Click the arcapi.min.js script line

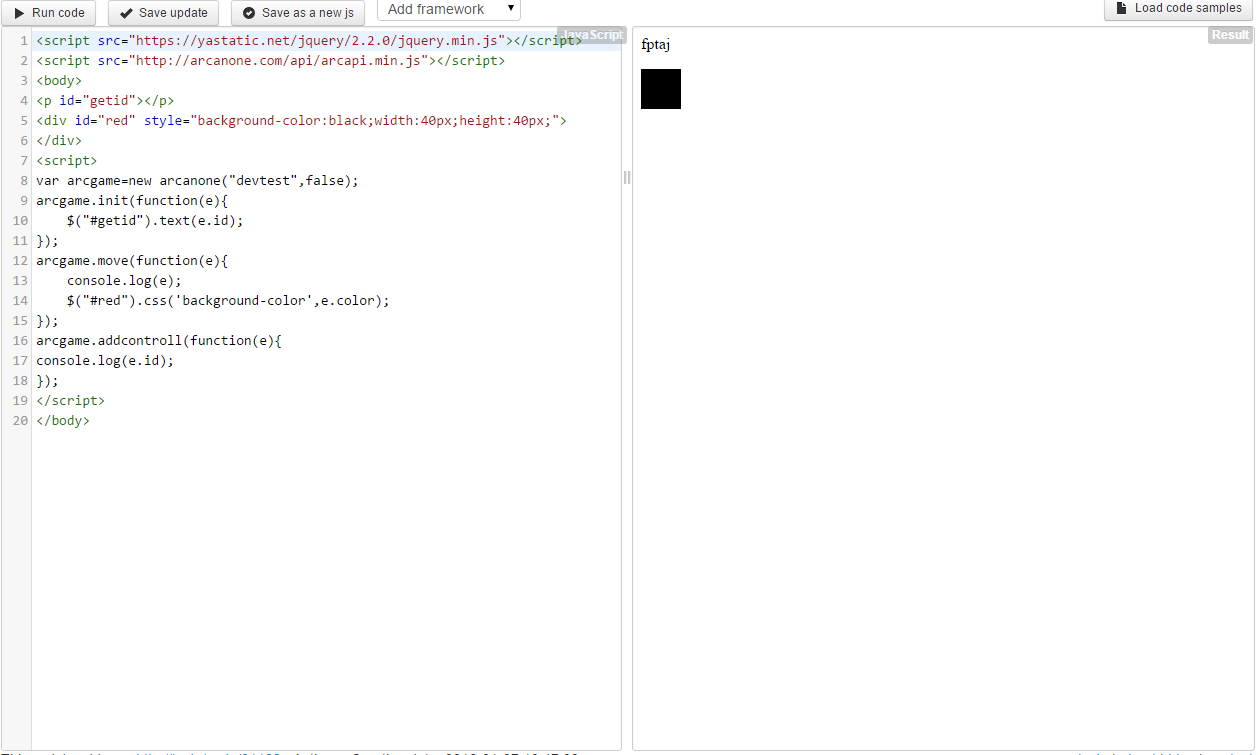[x=271, y=61]
